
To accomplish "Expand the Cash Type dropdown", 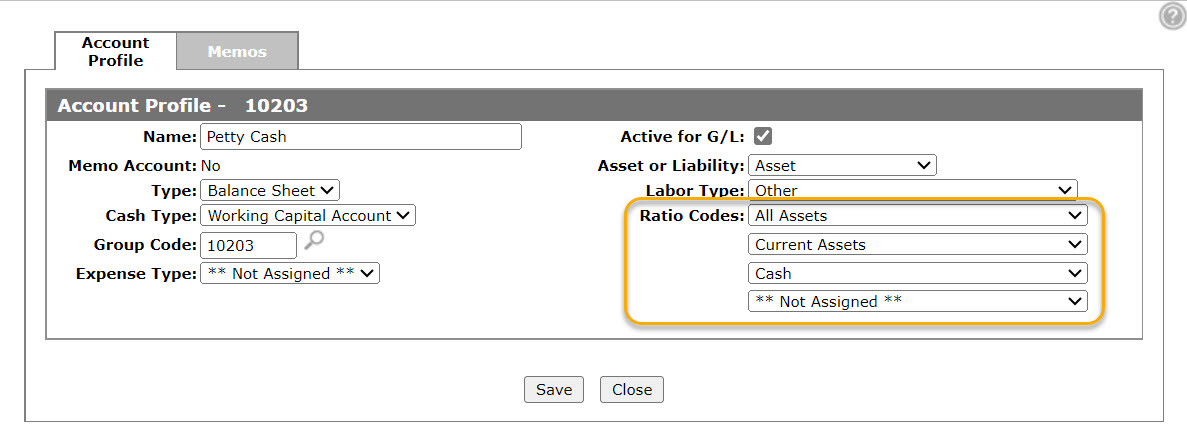I will [x=308, y=216].
